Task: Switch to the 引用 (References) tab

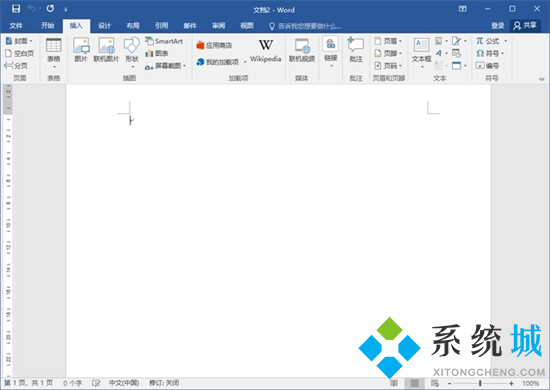Action: click(x=161, y=26)
